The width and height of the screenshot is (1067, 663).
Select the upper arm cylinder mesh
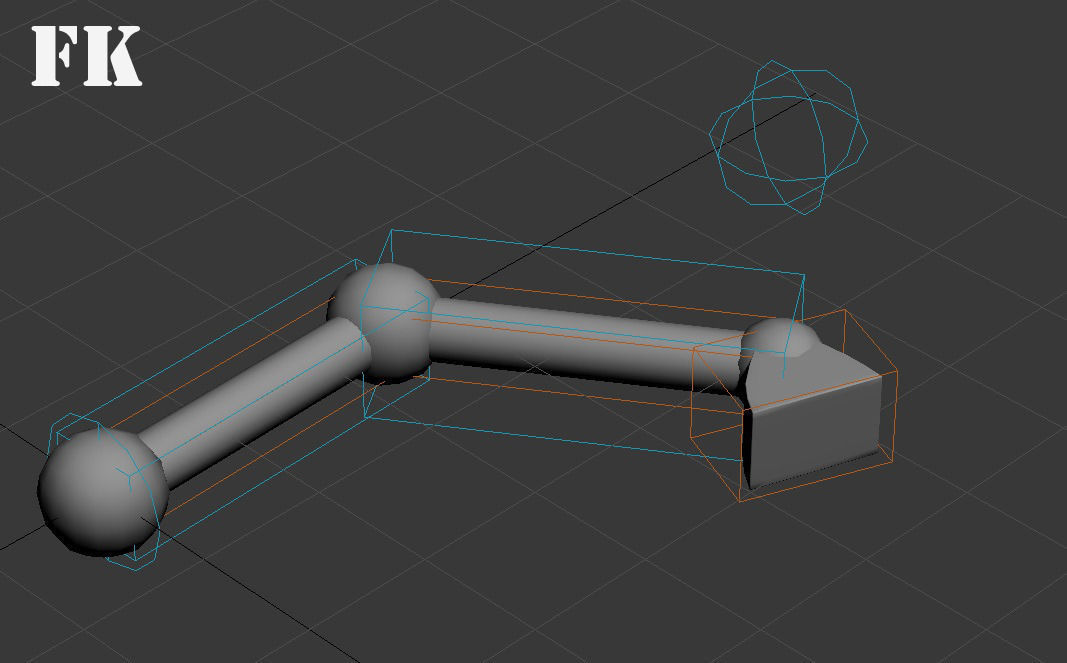255,402
